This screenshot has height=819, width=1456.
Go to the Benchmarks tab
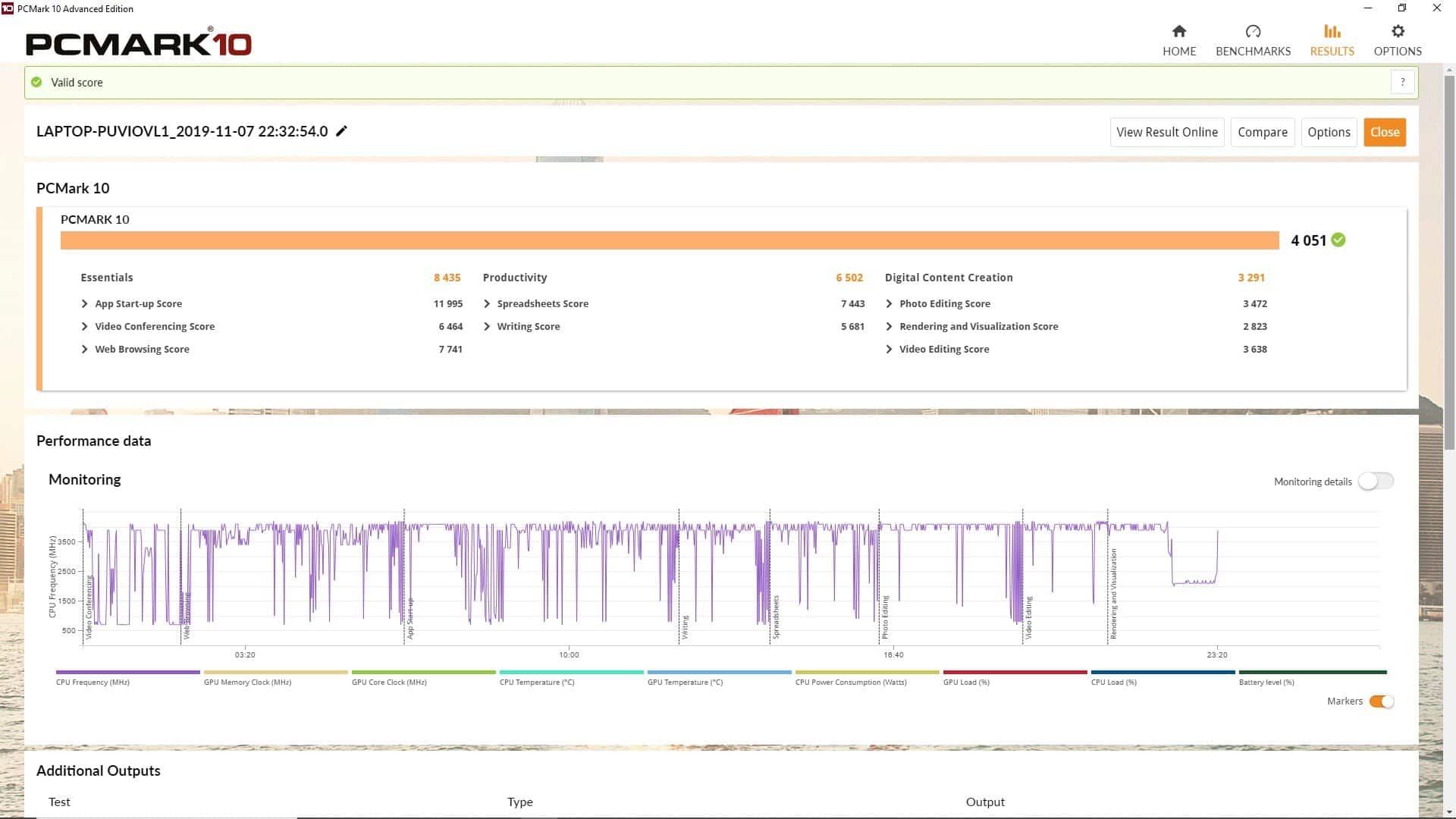(x=1253, y=40)
